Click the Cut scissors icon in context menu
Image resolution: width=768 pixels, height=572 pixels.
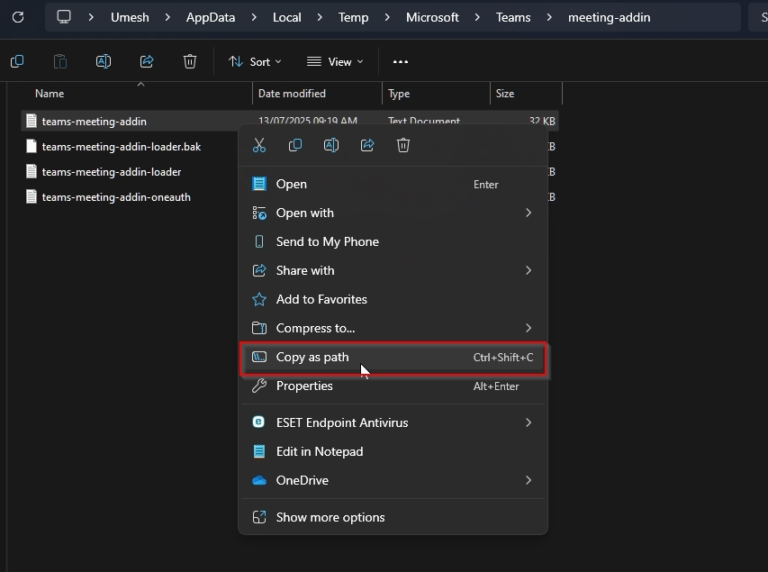259,145
